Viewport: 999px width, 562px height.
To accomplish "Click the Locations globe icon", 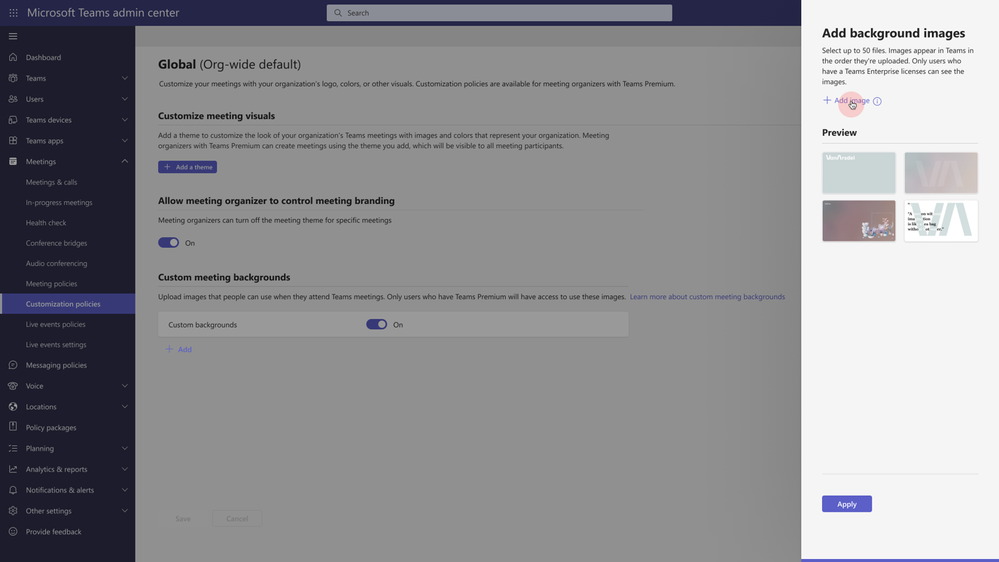I will 13,407.
